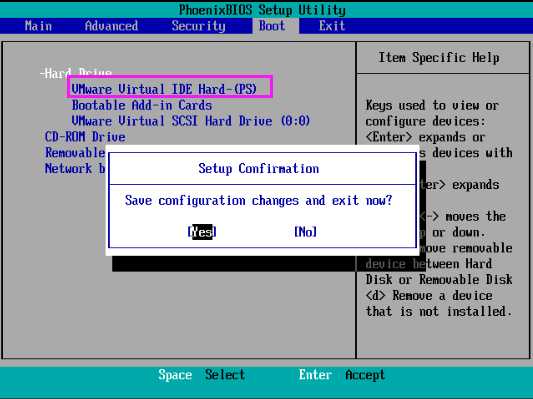Go to the Exit tab
533x399 pixels.
click(332, 26)
